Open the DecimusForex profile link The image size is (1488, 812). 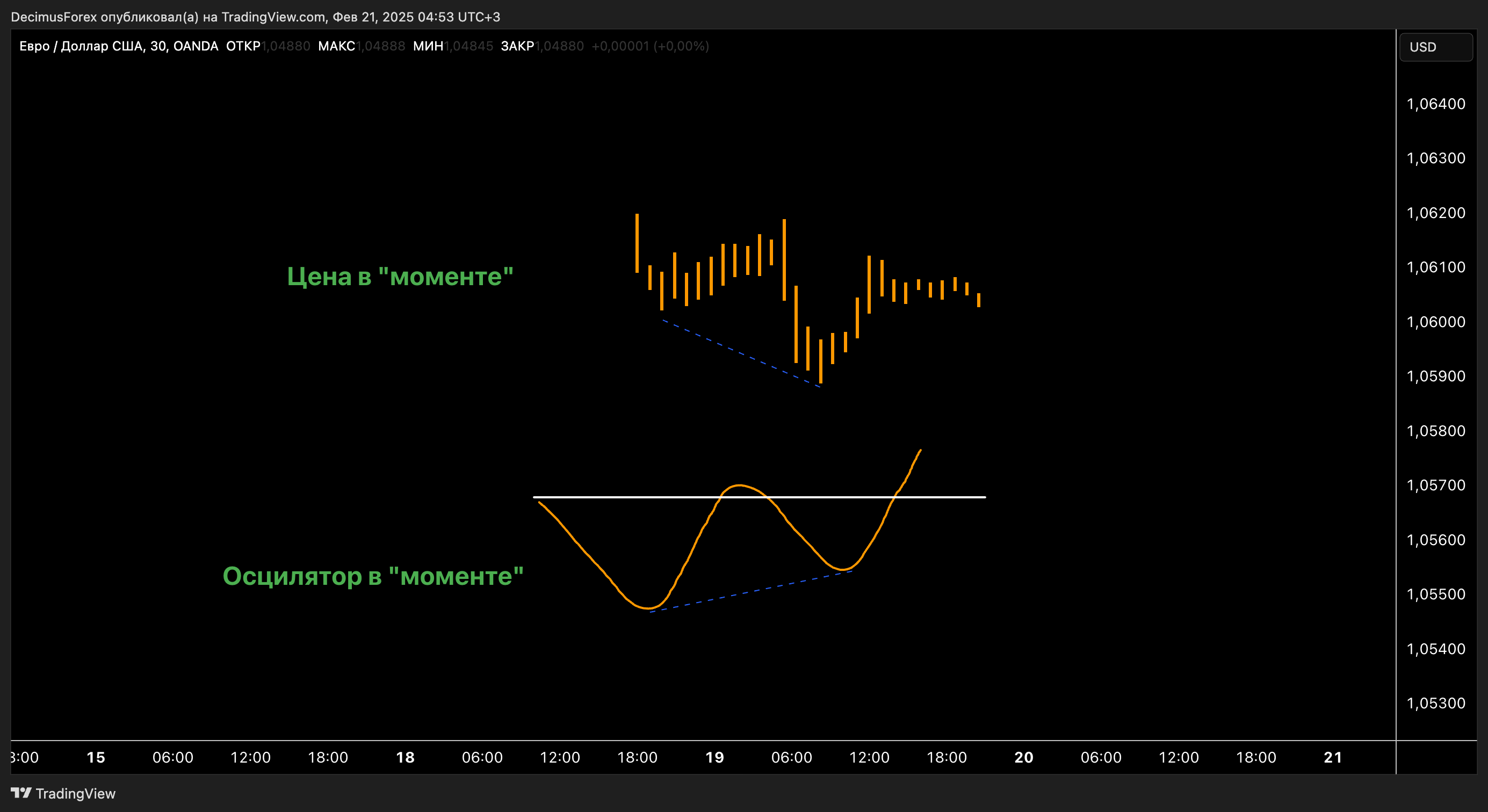[55, 17]
